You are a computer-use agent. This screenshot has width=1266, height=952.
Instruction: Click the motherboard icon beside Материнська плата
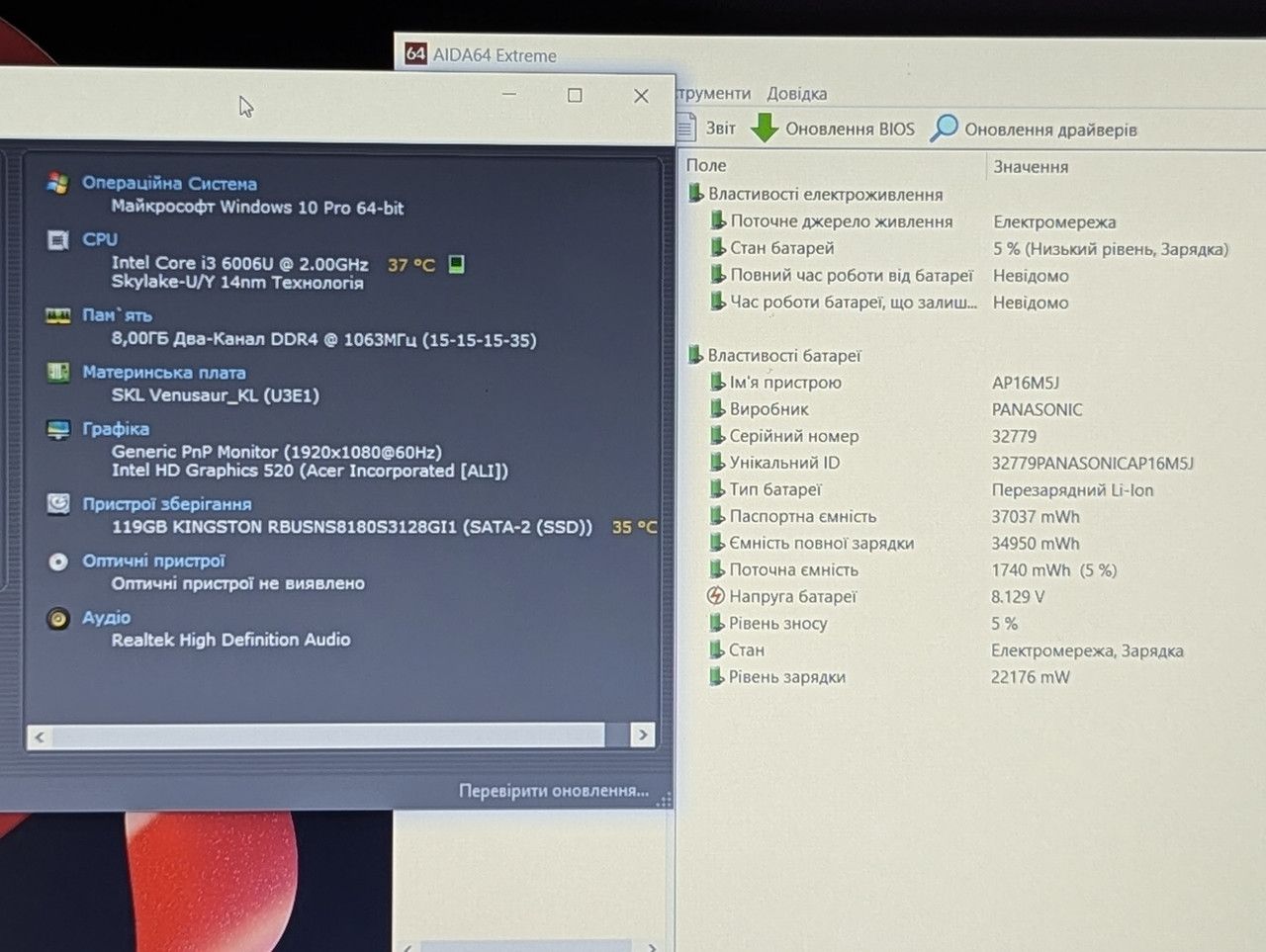click(x=57, y=373)
